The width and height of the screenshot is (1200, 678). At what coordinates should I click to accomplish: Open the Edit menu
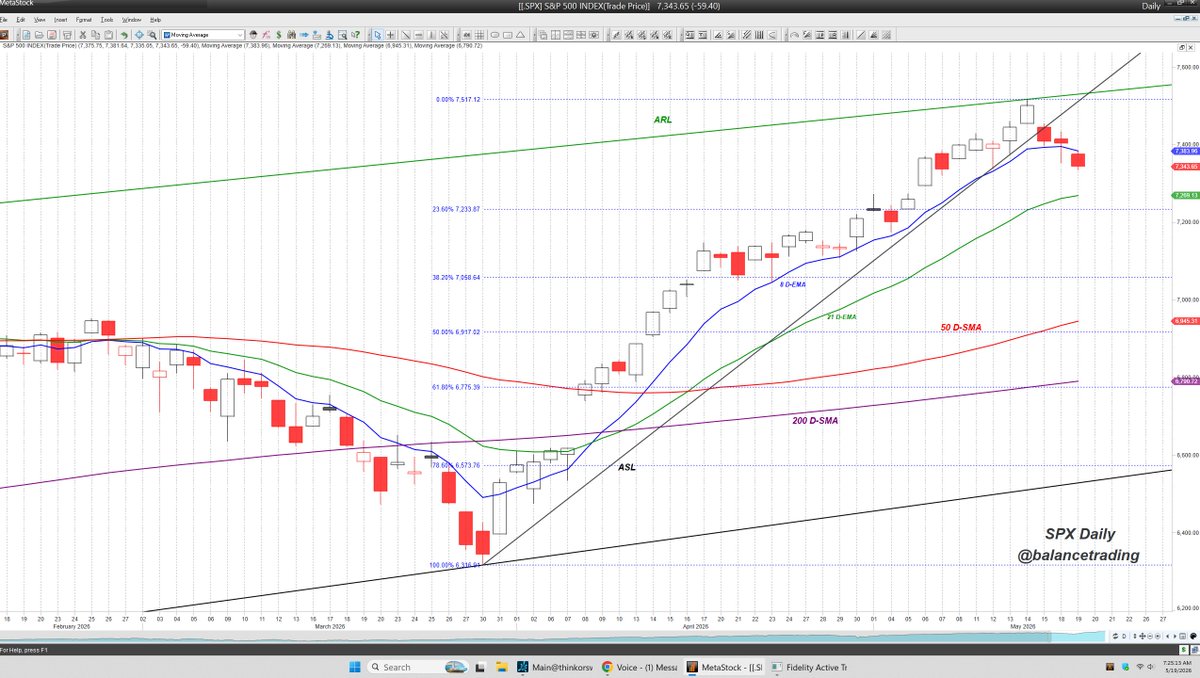pyautogui.click(x=21, y=20)
